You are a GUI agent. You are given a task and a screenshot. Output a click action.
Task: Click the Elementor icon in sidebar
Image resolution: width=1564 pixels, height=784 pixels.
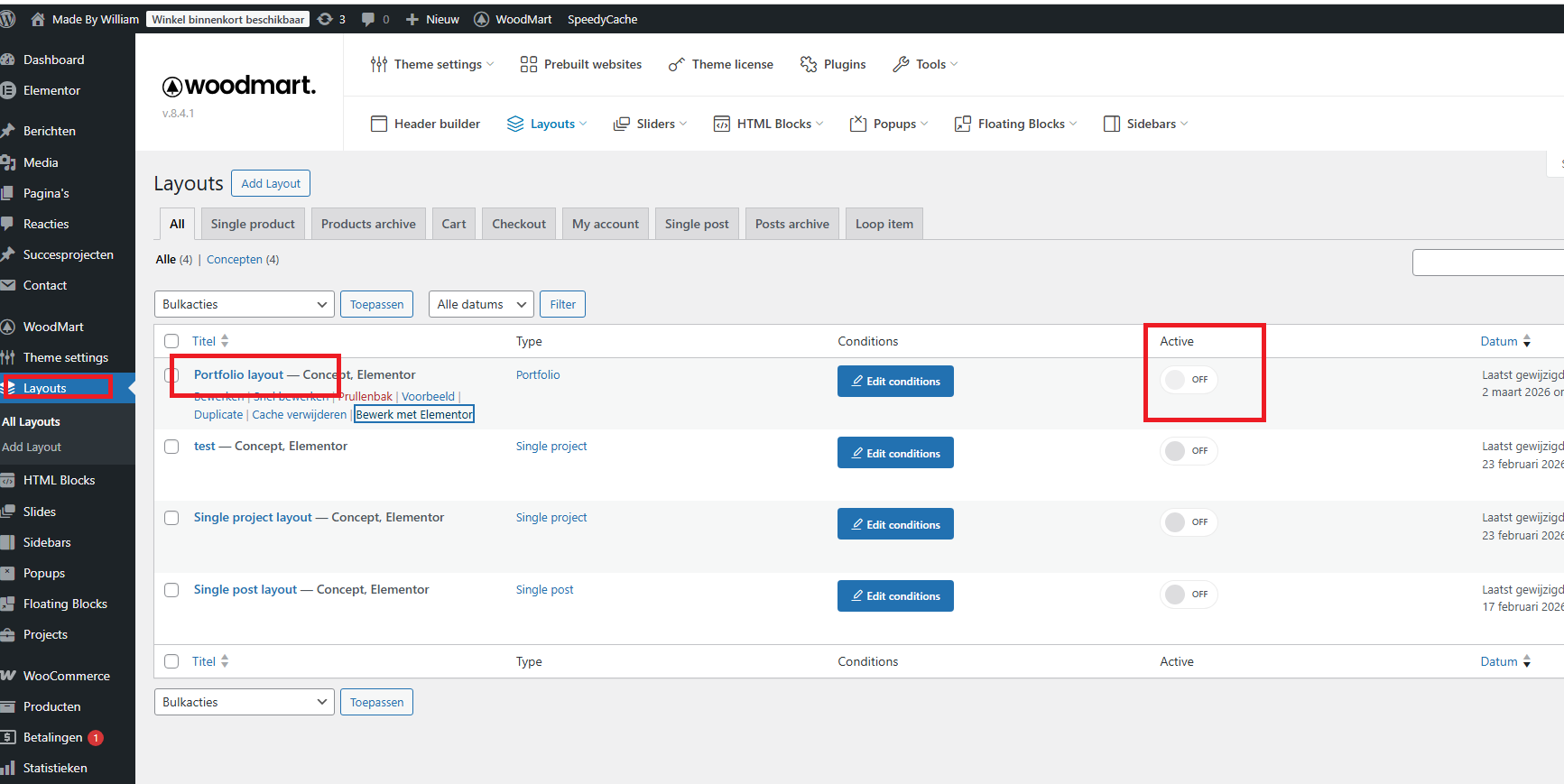tap(8, 90)
